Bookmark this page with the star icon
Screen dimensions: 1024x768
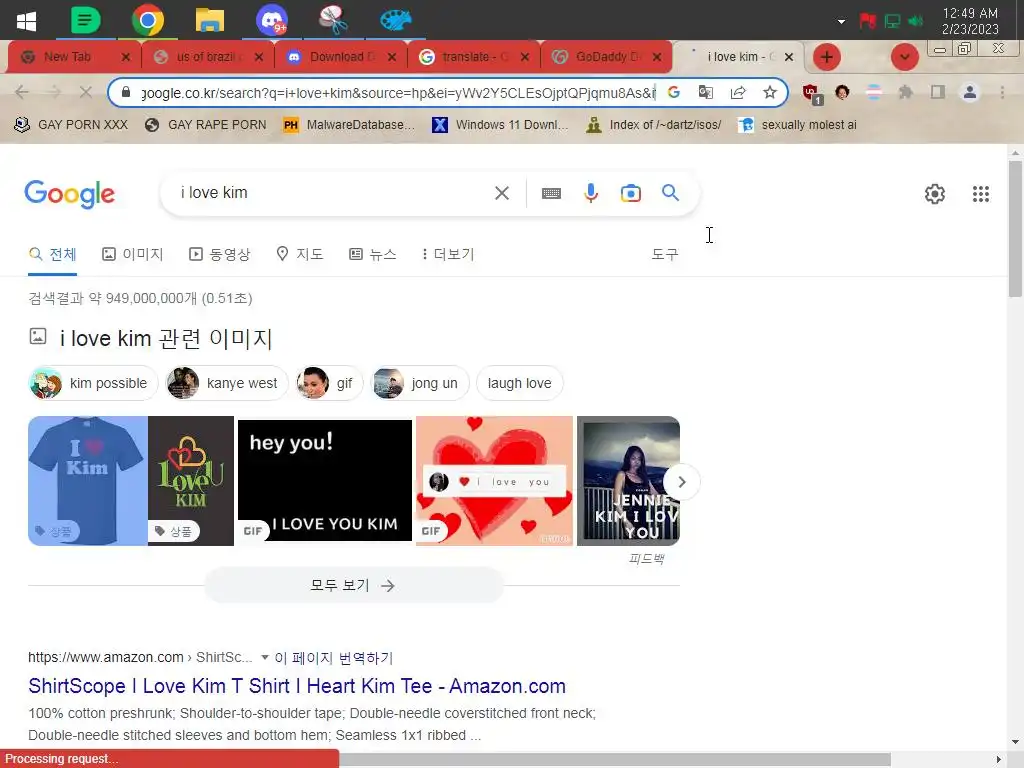click(x=770, y=93)
